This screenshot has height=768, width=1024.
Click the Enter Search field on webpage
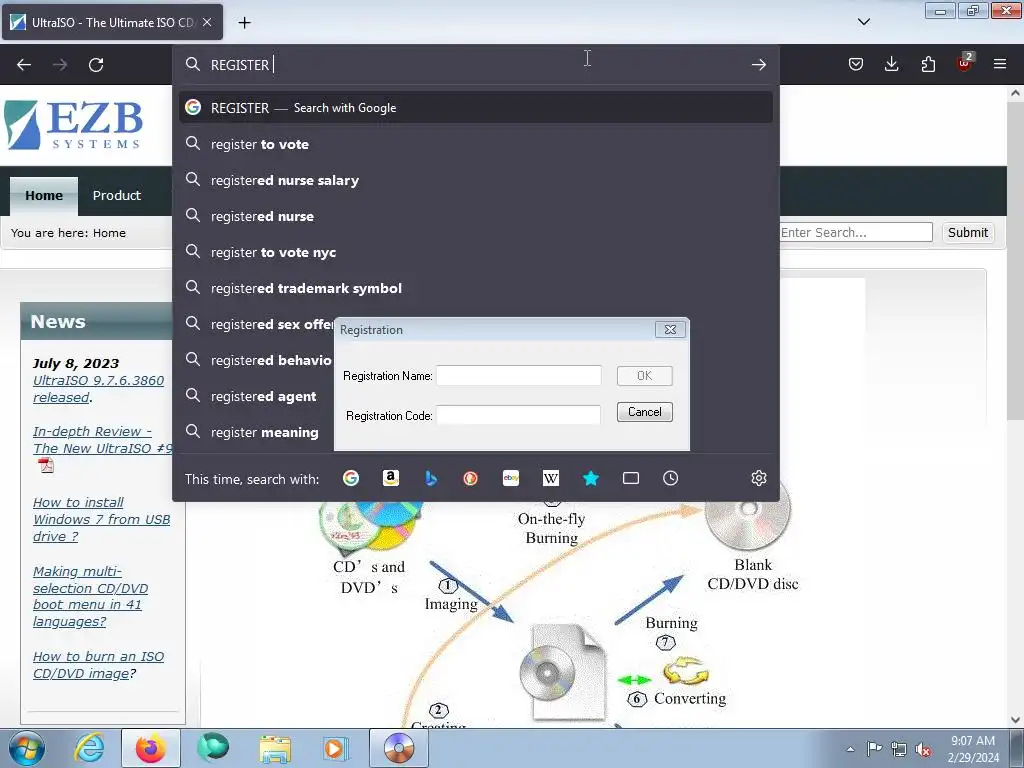[856, 232]
